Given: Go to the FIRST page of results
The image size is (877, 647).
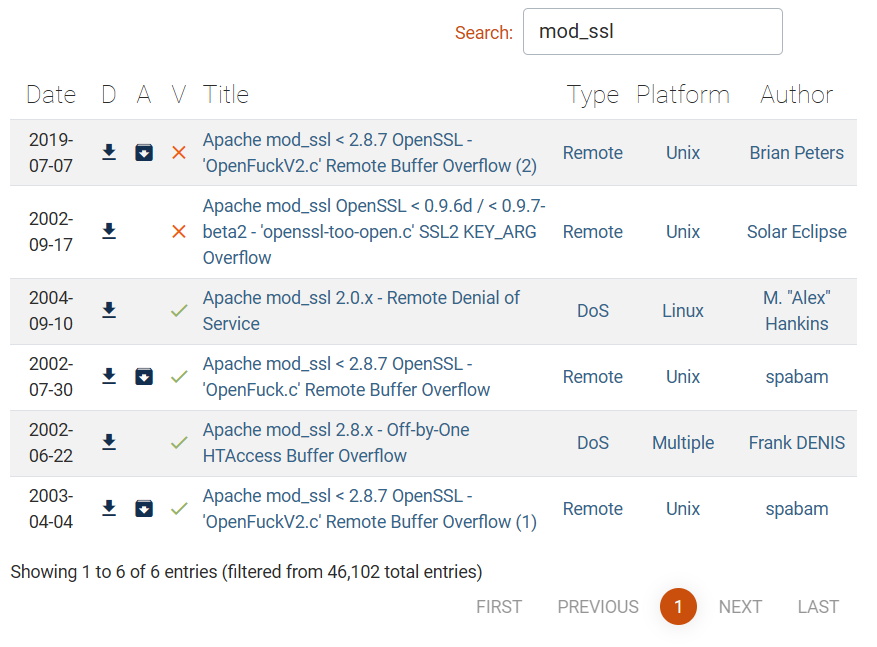Looking at the screenshot, I should tap(499, 607).
